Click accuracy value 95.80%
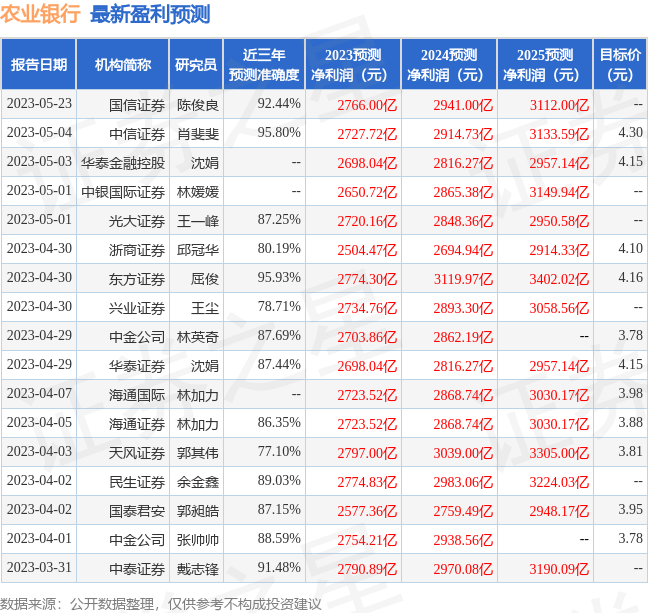This screenshot has width=648, height=613. (x=279, y=132)
